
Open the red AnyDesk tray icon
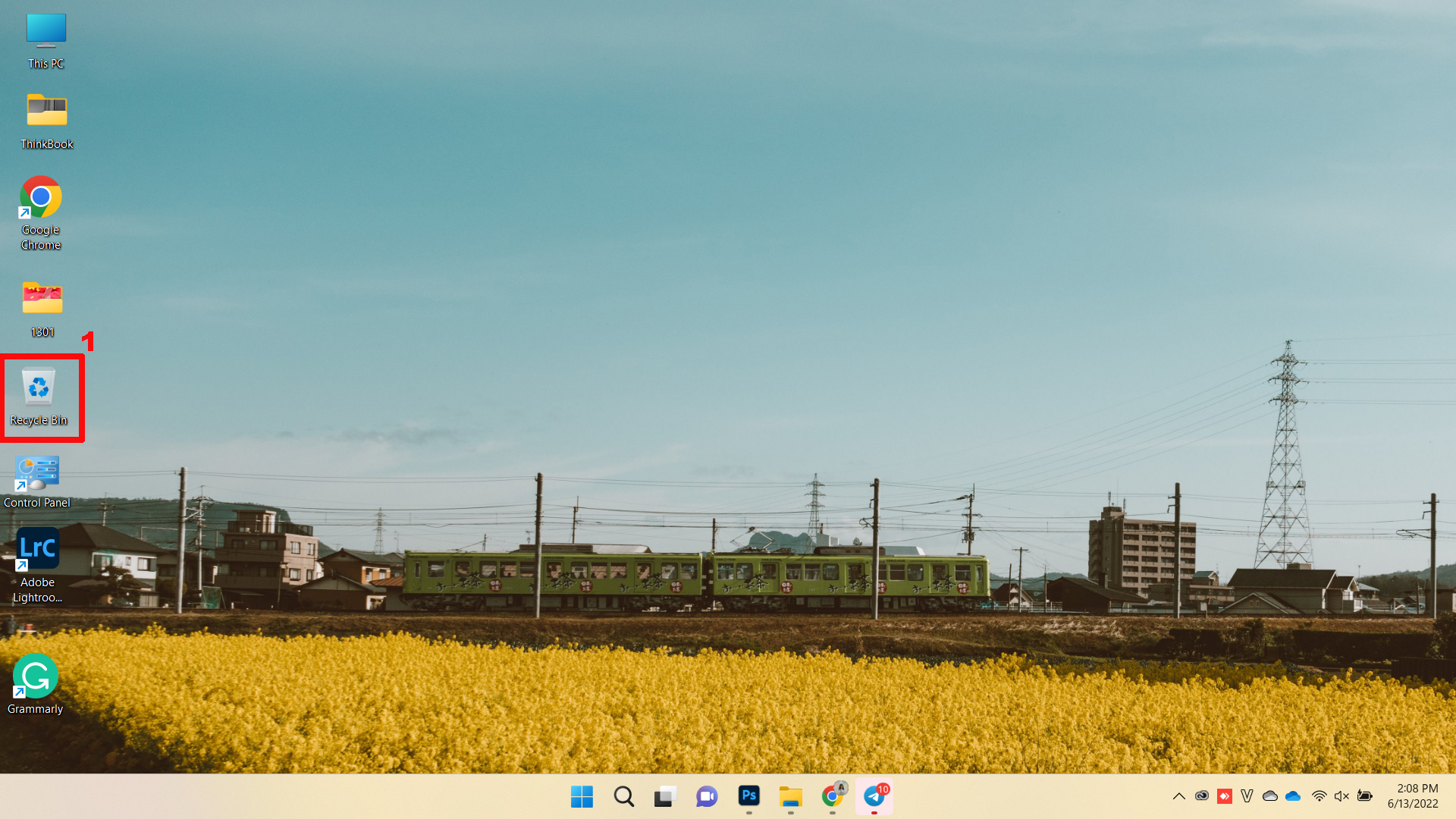point(1224,796)
